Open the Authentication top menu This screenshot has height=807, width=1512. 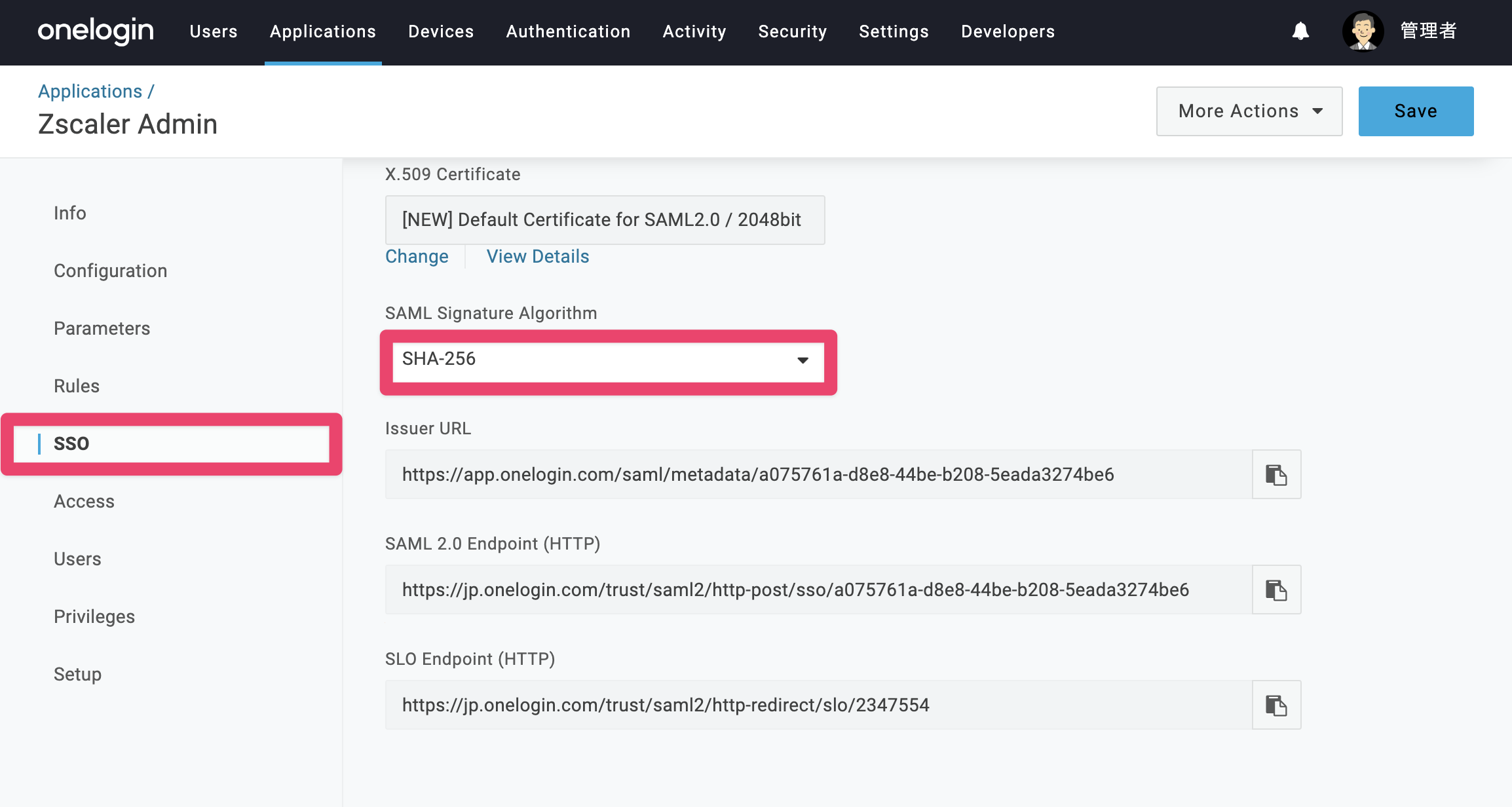568,31
